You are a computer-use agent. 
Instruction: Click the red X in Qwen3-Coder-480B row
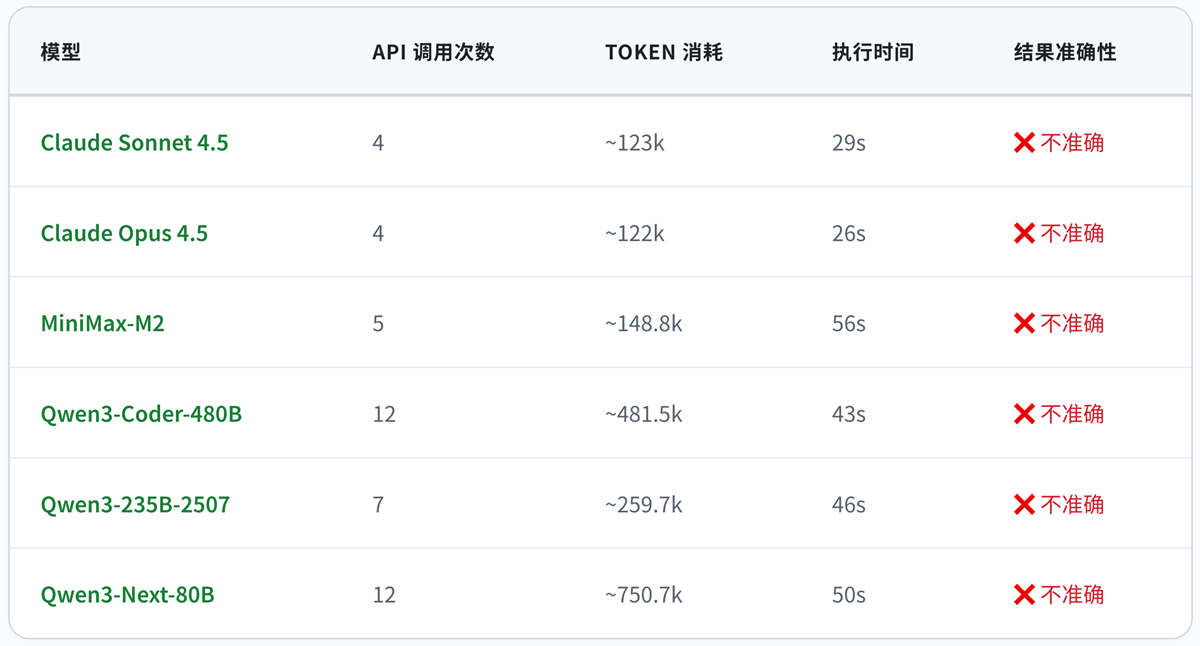pyautogui.click(x=1024, y=414)
